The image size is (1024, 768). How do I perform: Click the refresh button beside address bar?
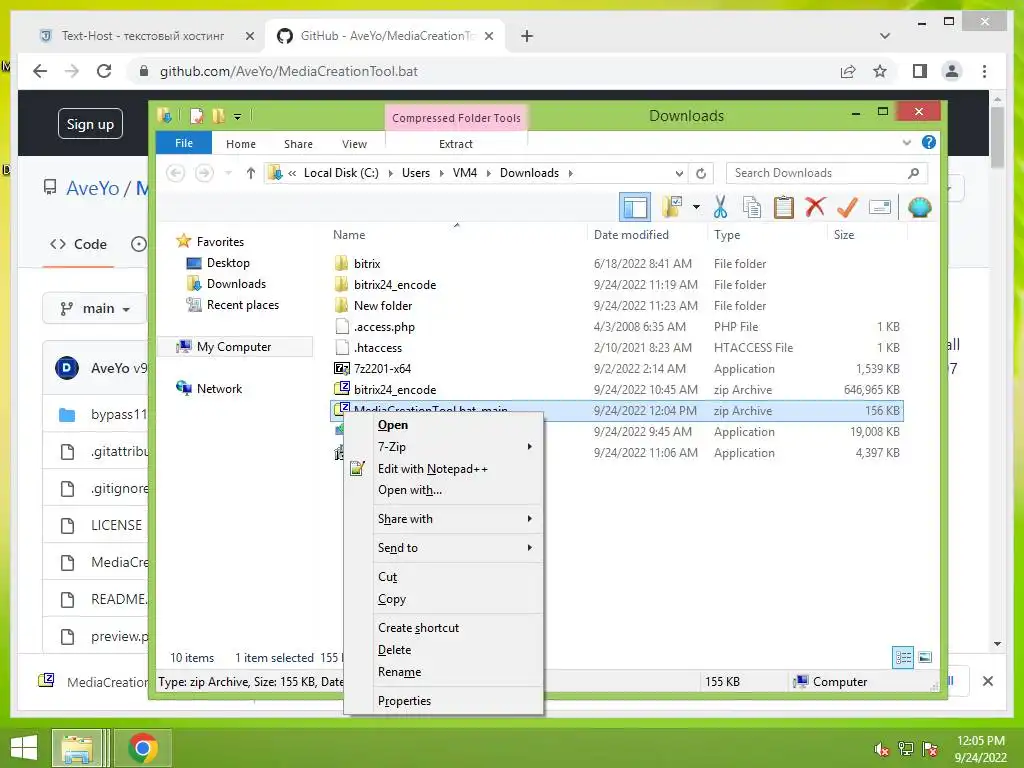pyautogui.click(x=701, y=173)
